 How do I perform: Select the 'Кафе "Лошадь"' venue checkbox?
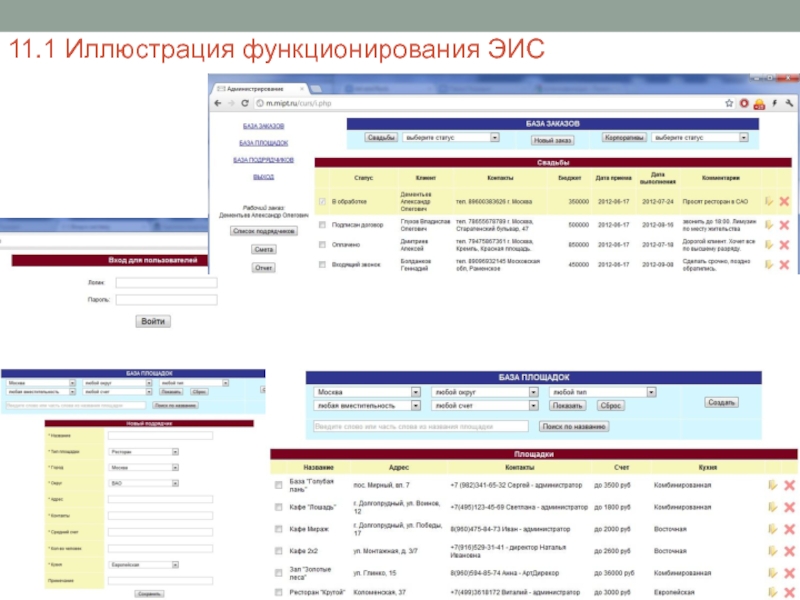point(279,507)
